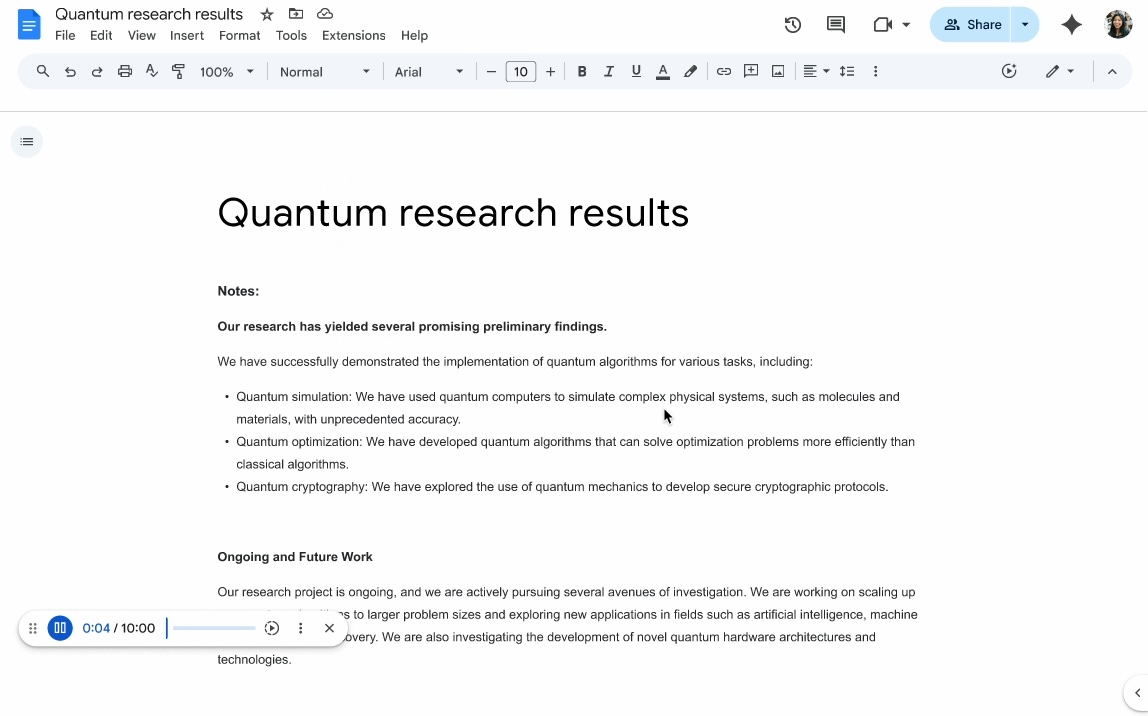The image size is (1148, 716).
Task: Insert an image
Action: pyautogui.click(x=777, y=71)
